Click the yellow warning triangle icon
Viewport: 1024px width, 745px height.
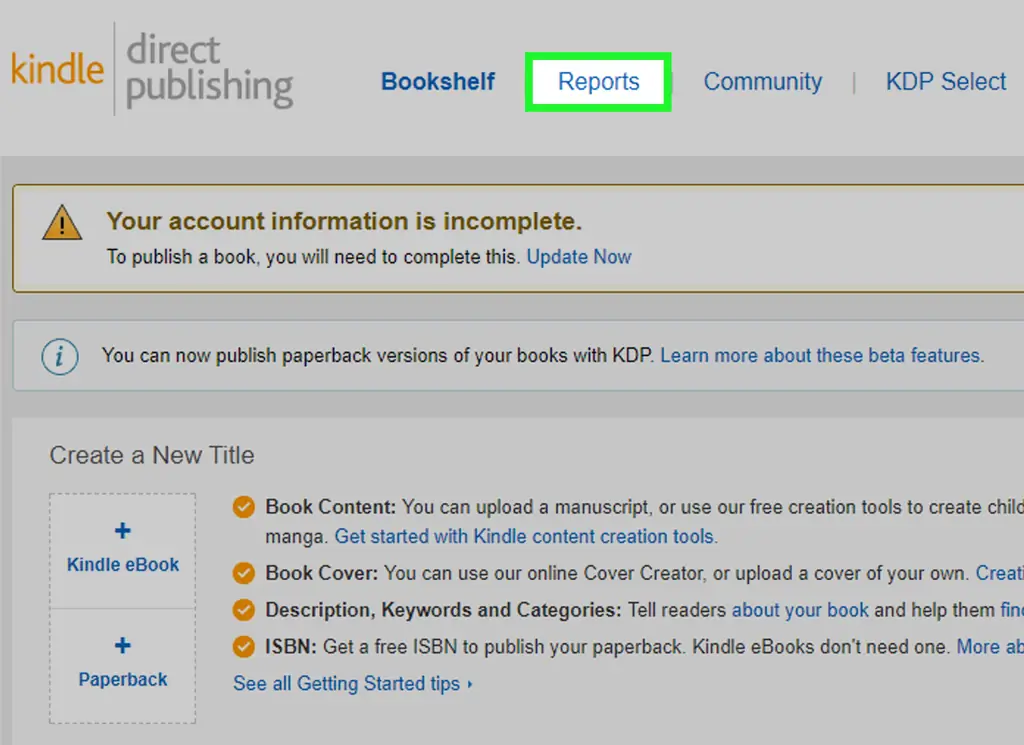click(62, 223)
